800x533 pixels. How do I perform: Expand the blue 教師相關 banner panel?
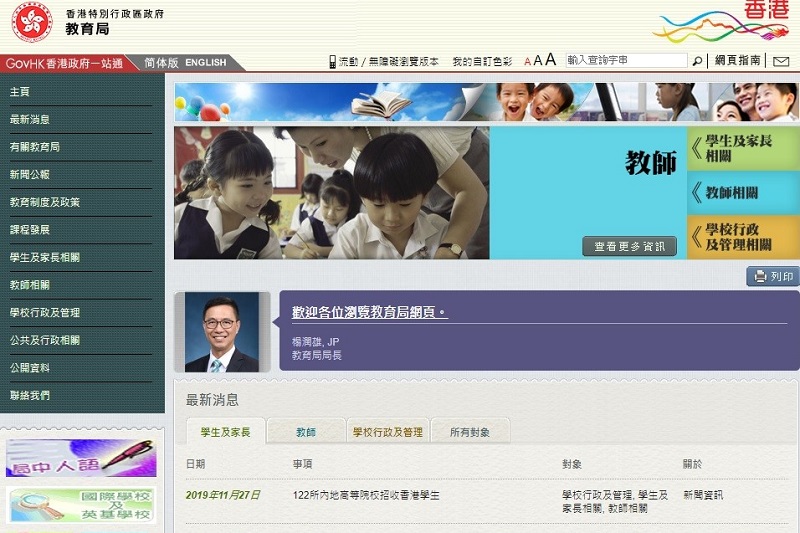point(742,193)
